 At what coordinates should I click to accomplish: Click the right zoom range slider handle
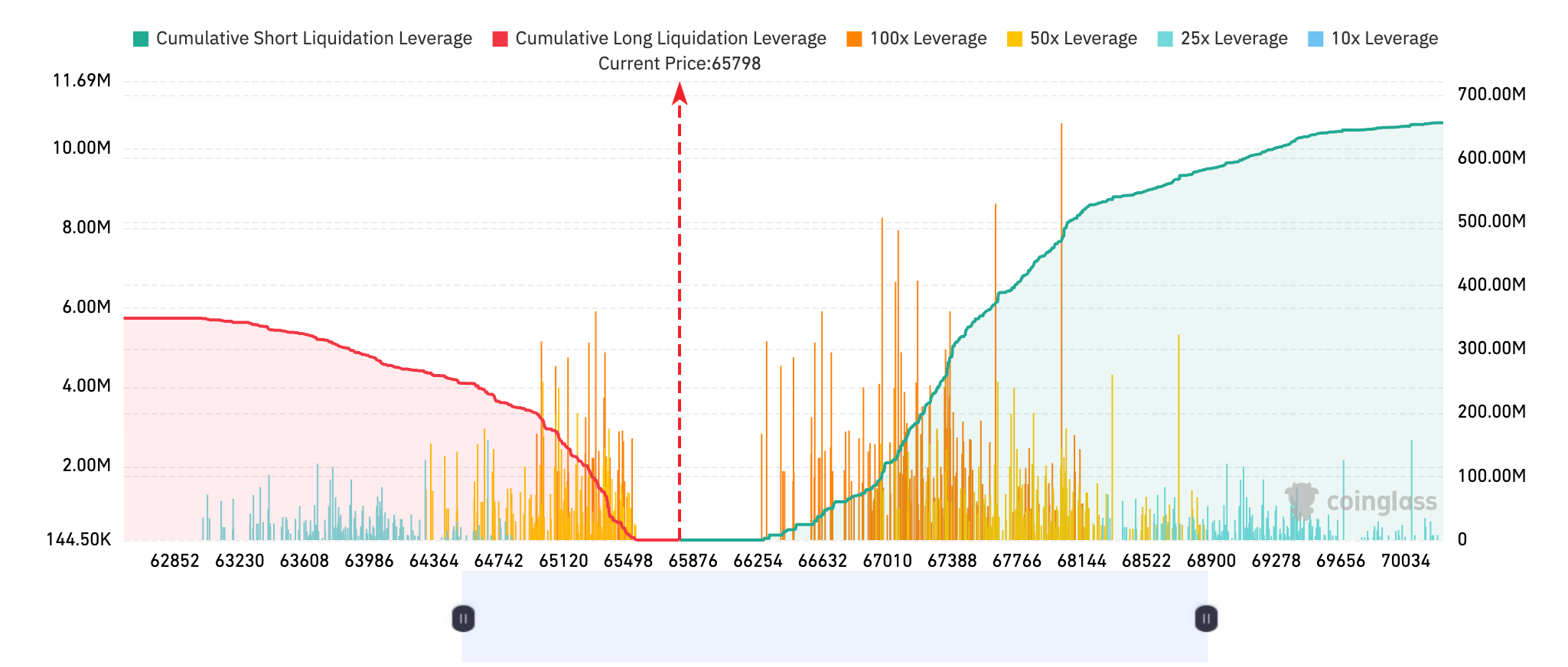click(1206, 618)
